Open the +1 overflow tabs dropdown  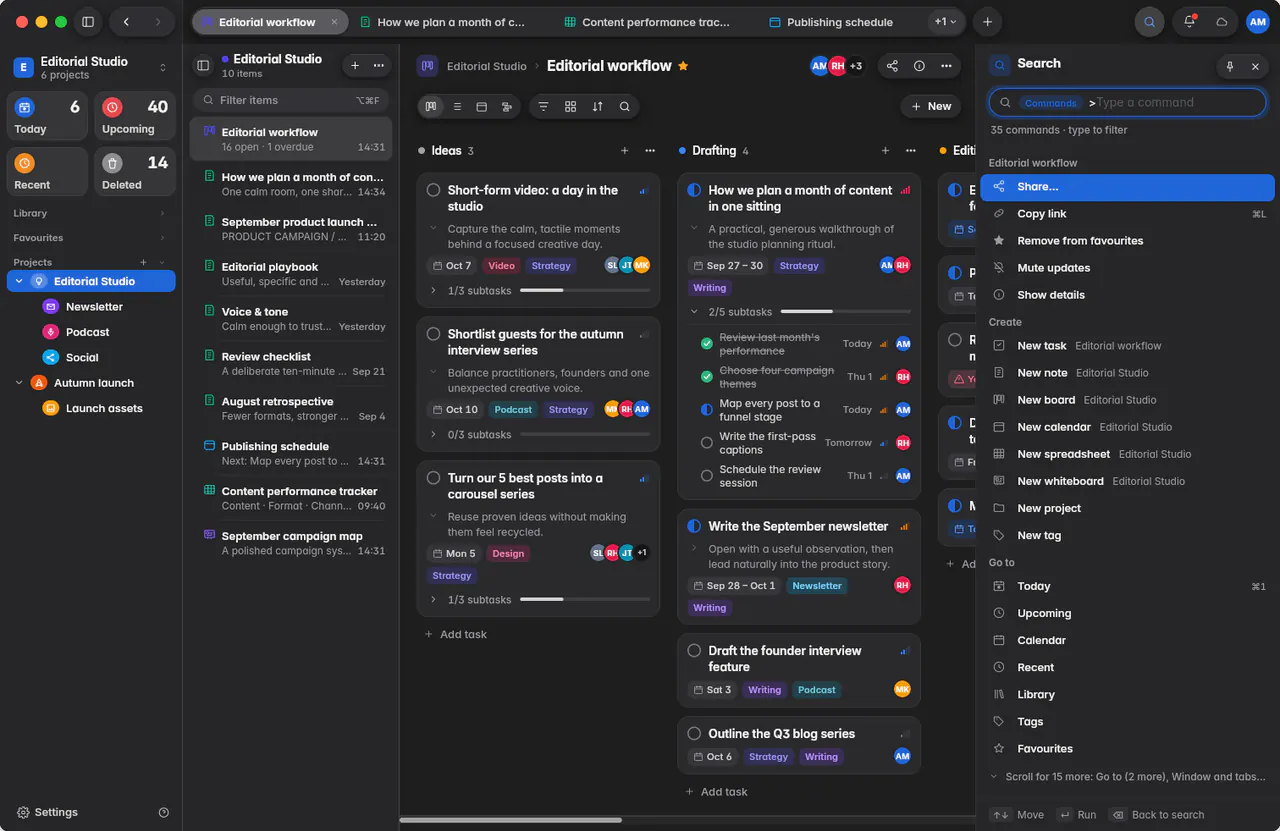pyautogui.click(x=945, y=22)
